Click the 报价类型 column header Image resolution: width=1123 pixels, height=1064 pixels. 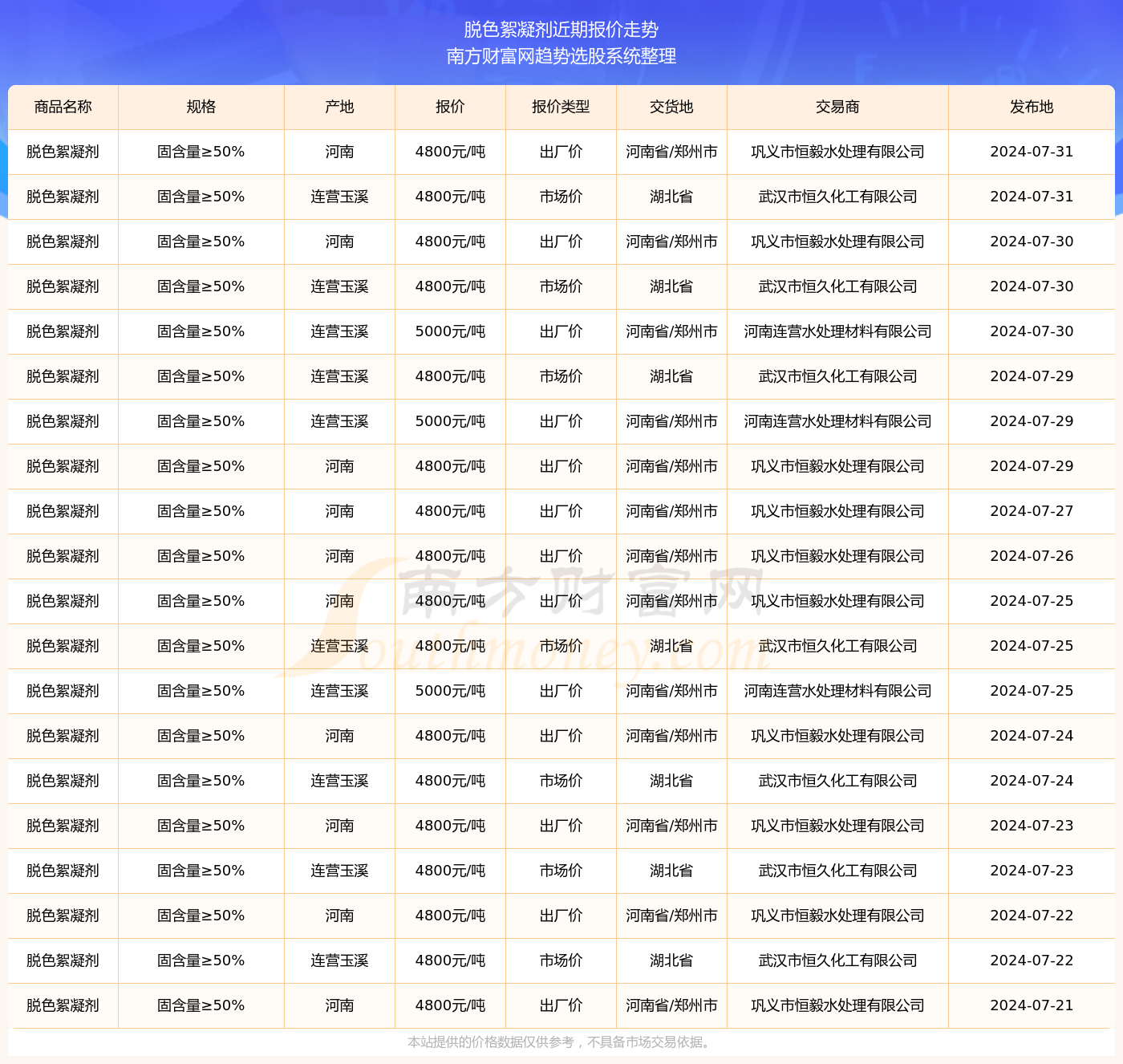coord(561,107)
